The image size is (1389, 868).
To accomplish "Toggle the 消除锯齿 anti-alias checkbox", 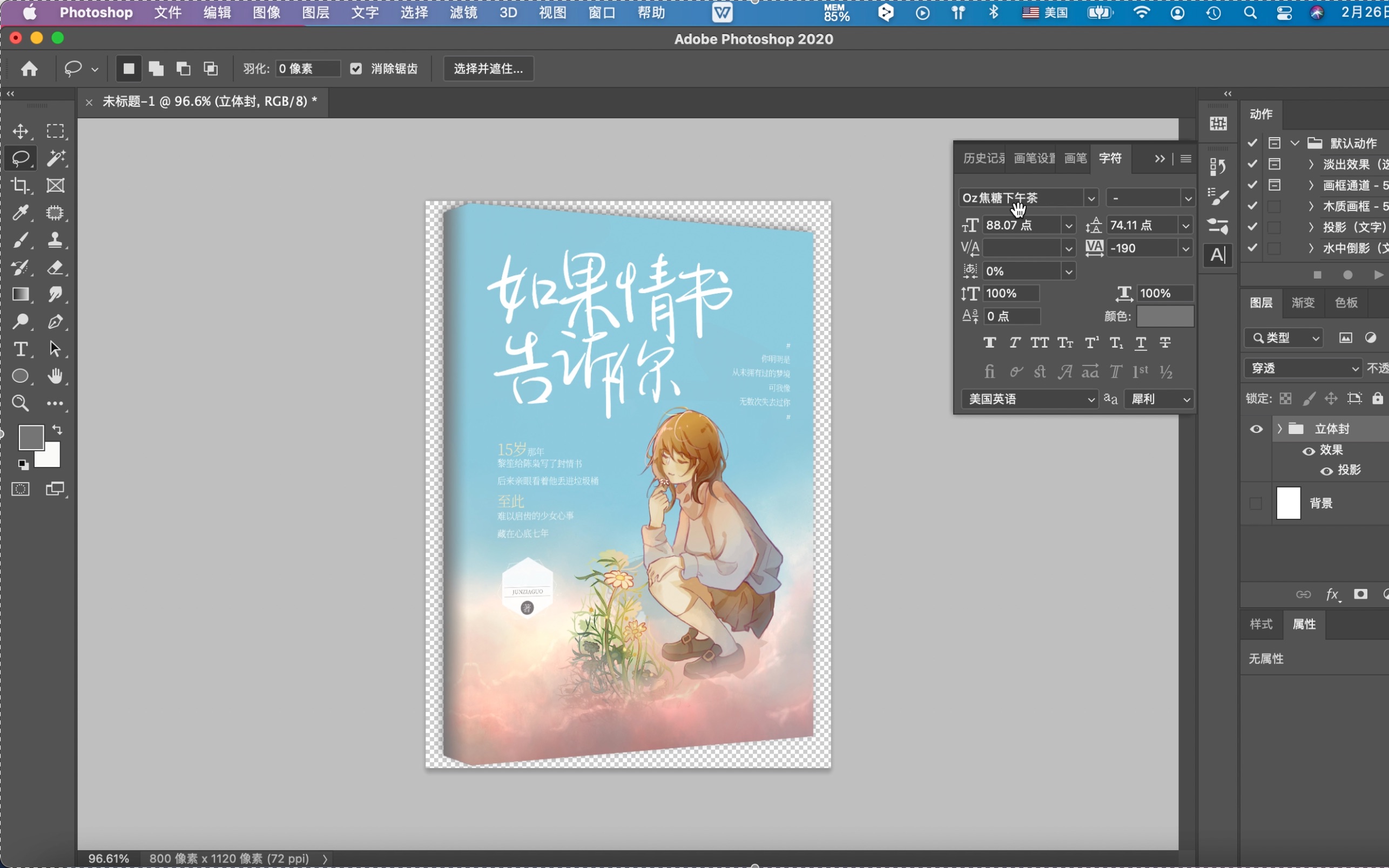I will click(356, 69).
